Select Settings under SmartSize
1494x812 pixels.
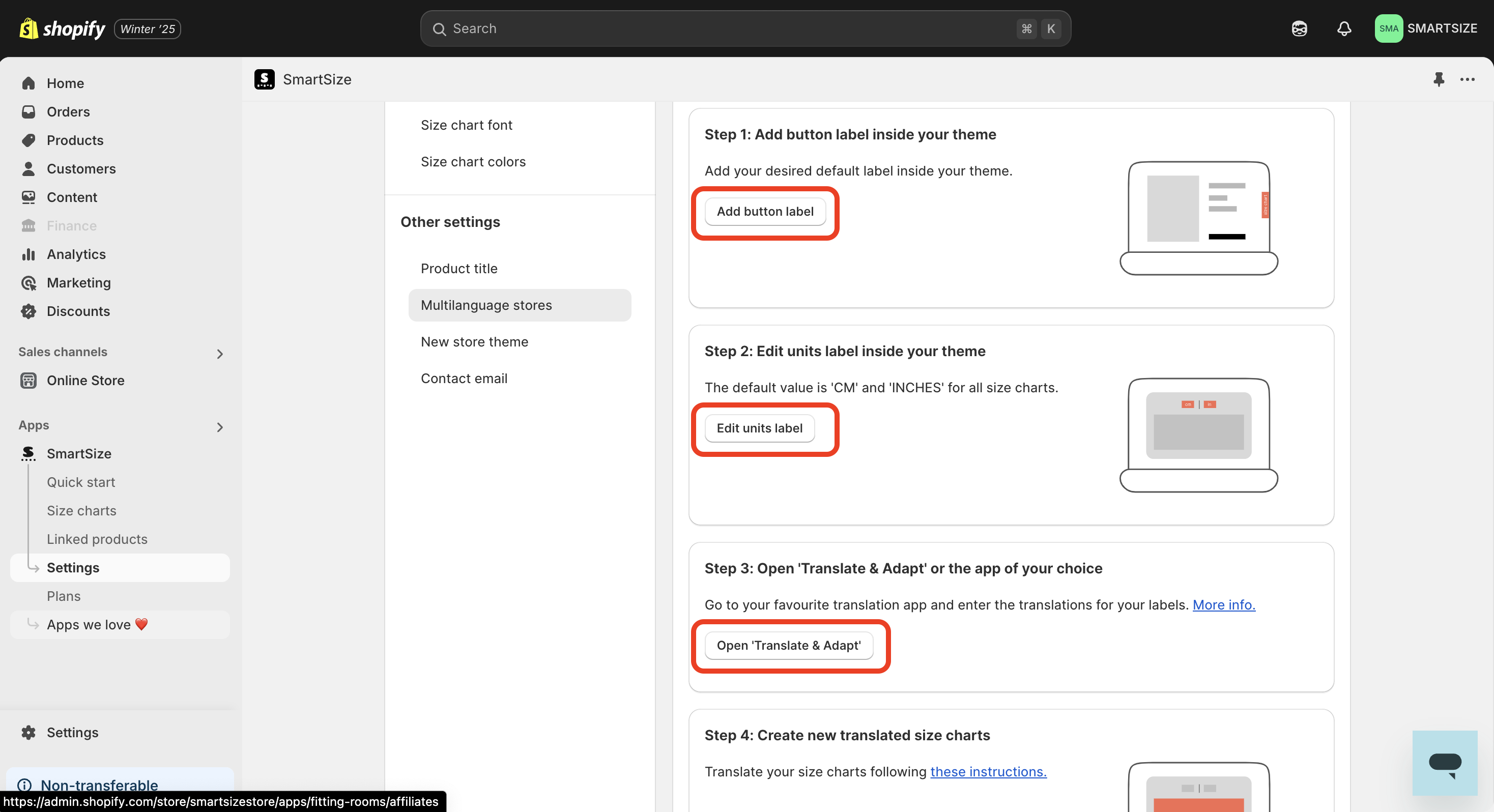(120, 567)
